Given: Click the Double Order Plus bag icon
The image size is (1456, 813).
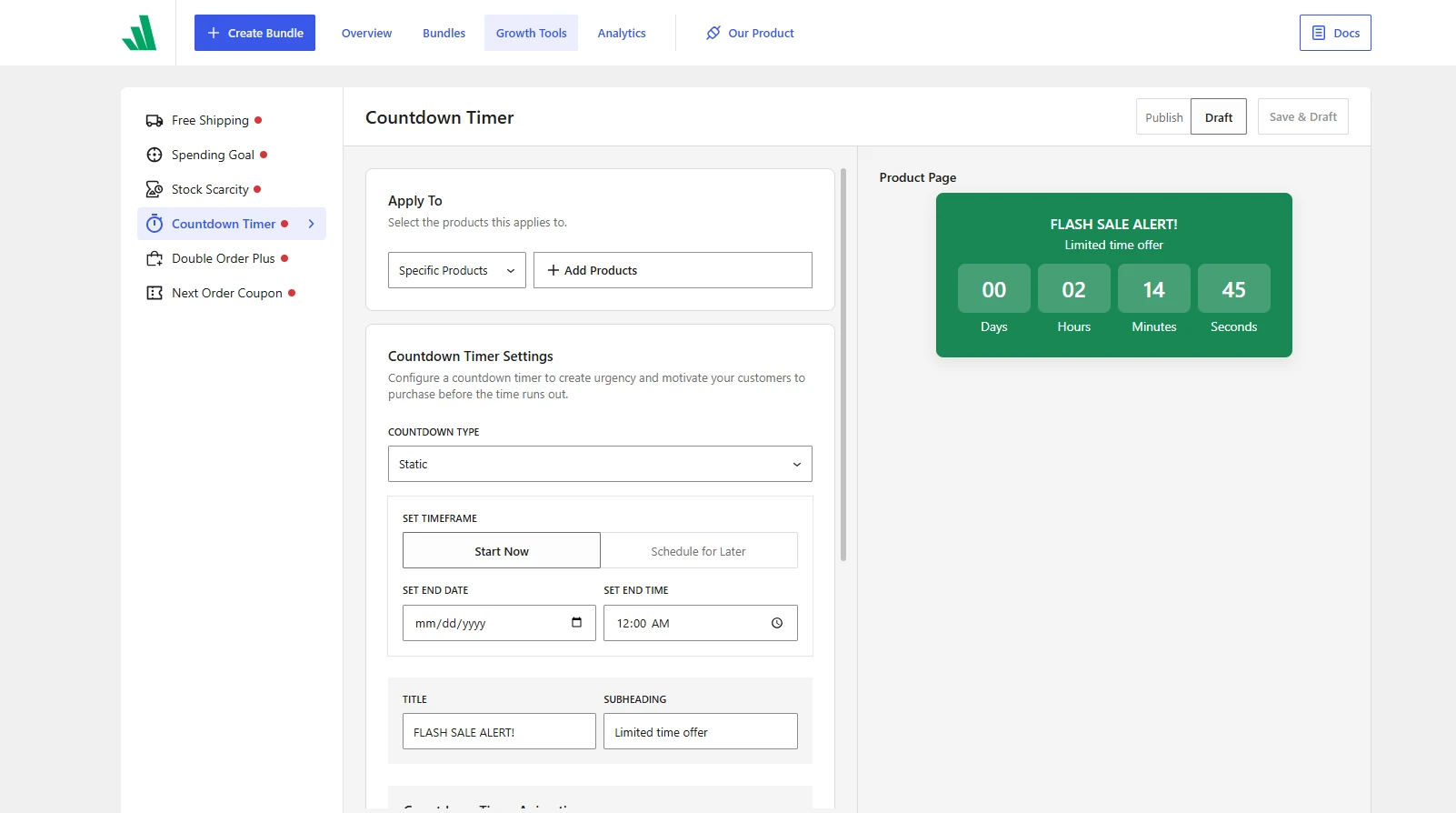Looking at the screenshot, I should point(155,258).
